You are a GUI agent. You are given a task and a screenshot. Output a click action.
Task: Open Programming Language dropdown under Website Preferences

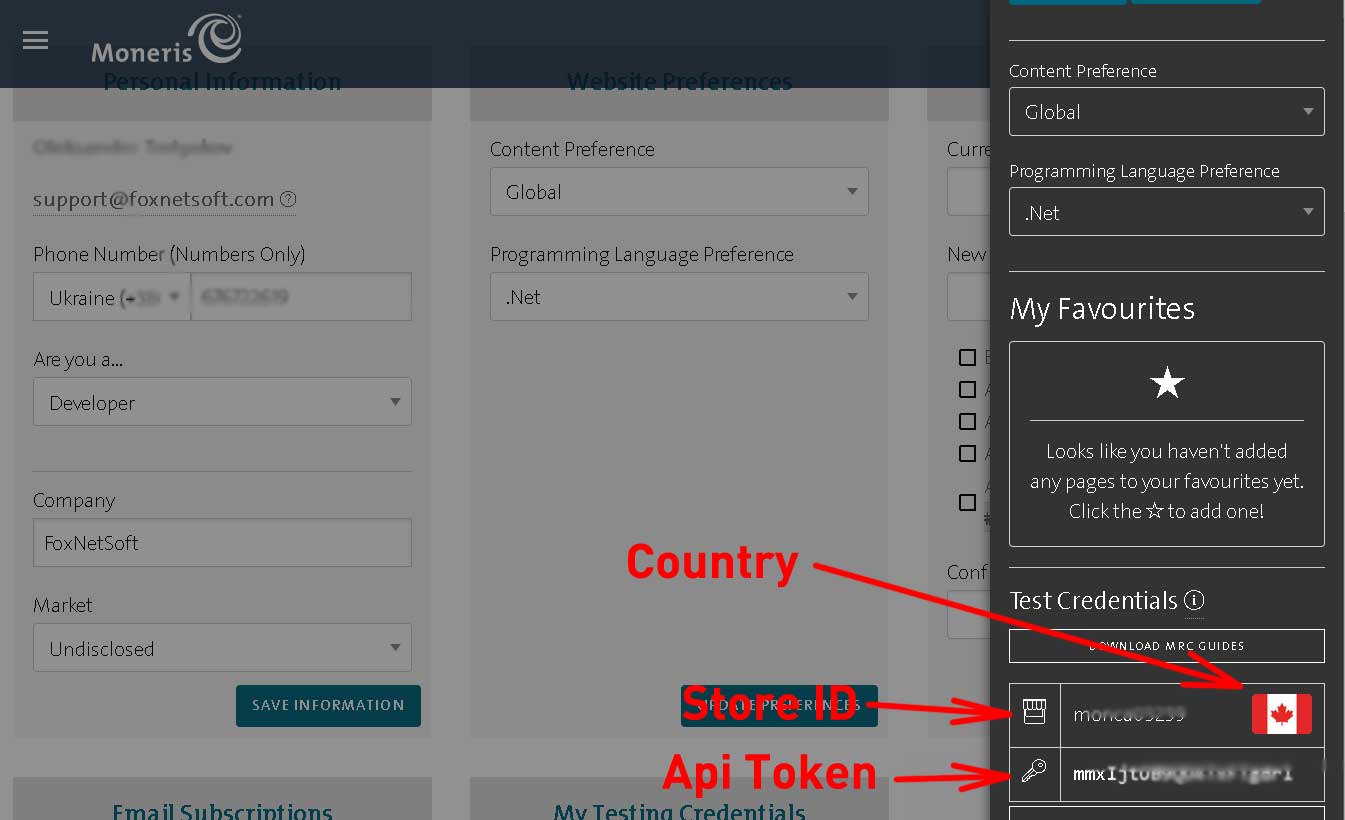(679, 297)
